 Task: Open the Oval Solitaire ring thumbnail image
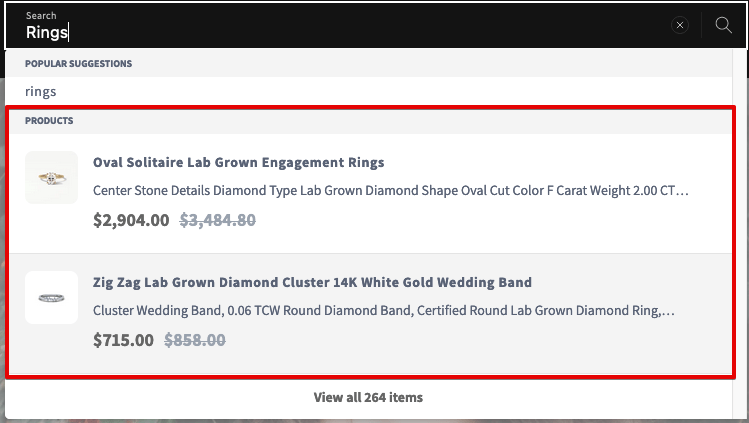[x=52, y=178]
